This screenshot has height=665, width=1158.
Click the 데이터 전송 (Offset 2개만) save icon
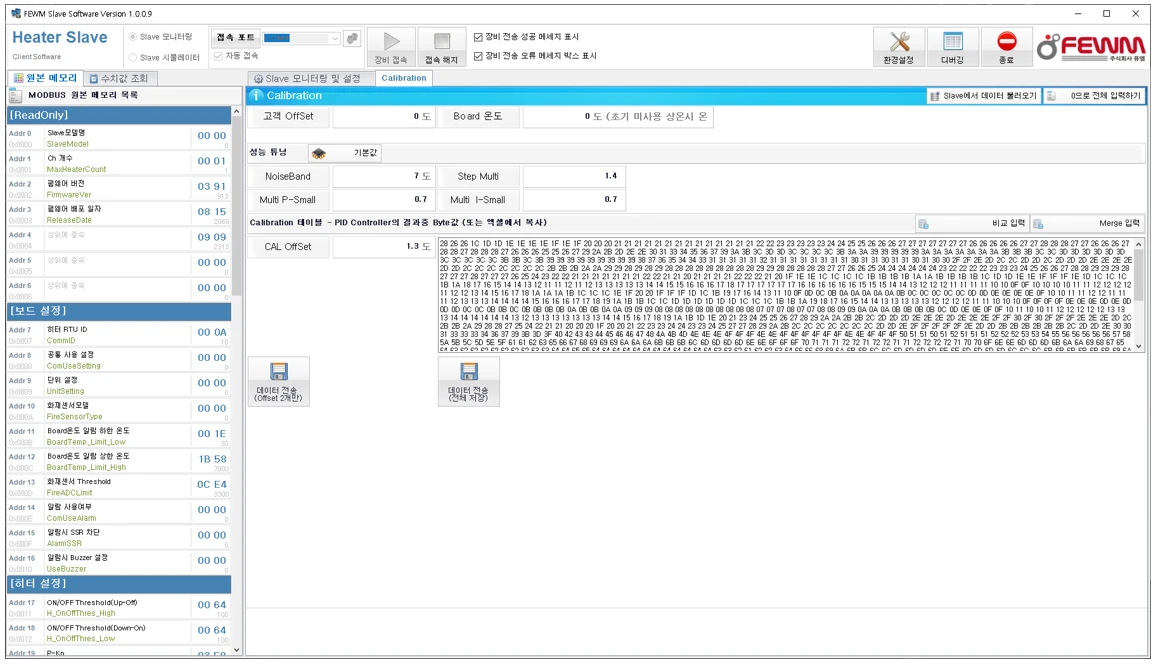[x=279, y=371]
